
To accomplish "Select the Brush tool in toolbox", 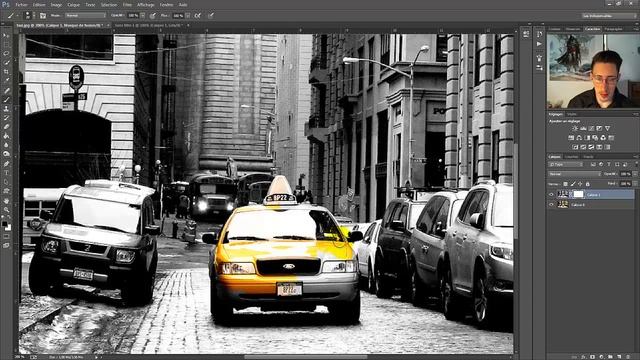I will (x=6, y=100).
